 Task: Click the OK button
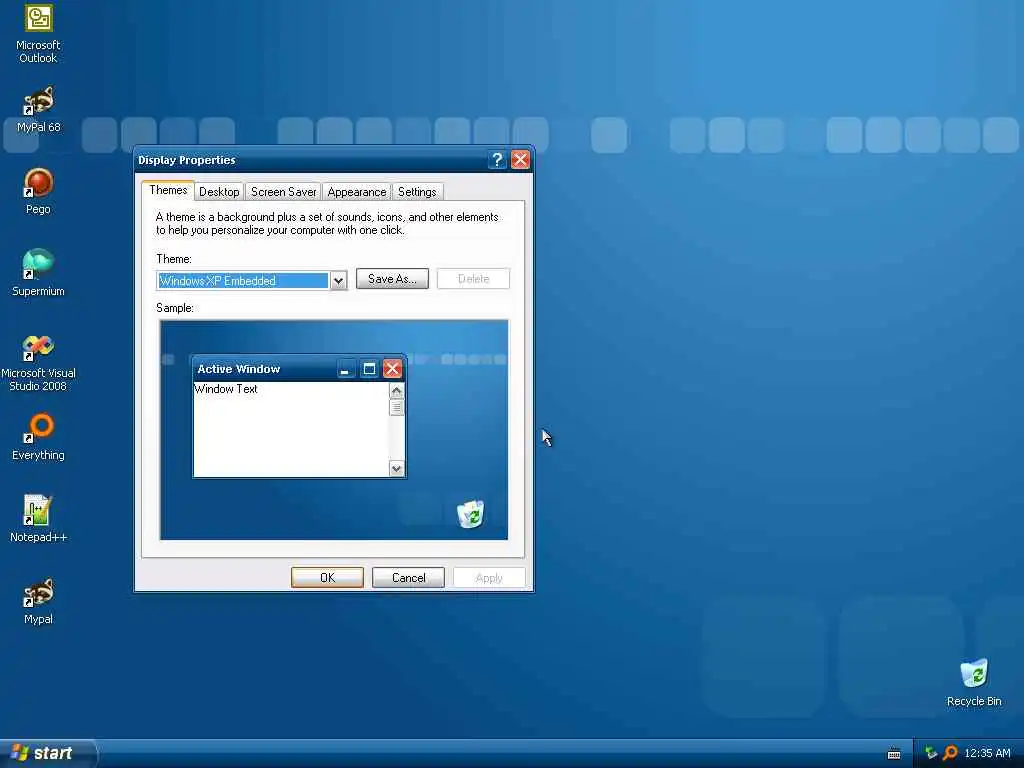(327, 578)
